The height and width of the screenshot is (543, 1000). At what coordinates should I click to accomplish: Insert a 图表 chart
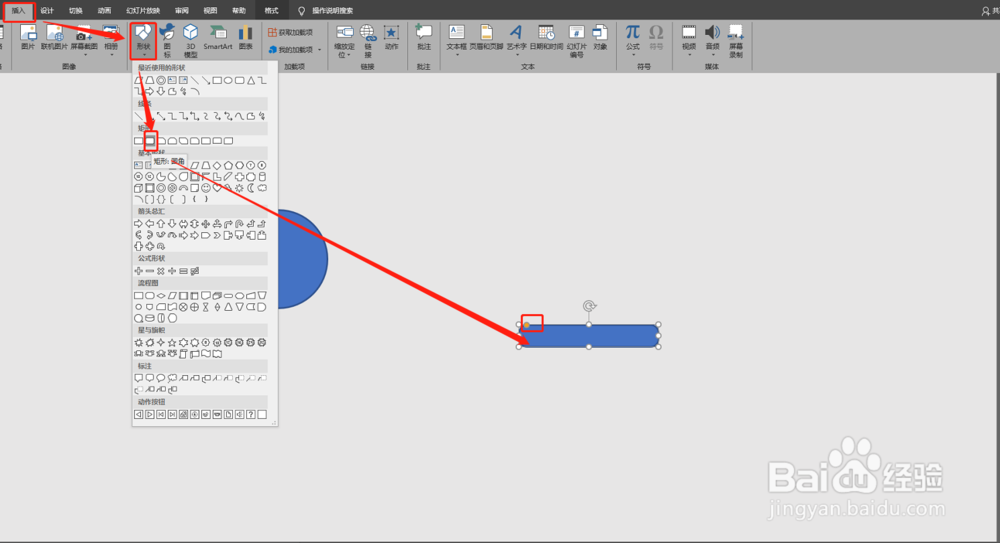pyautogui.click(x=246, y=38)
